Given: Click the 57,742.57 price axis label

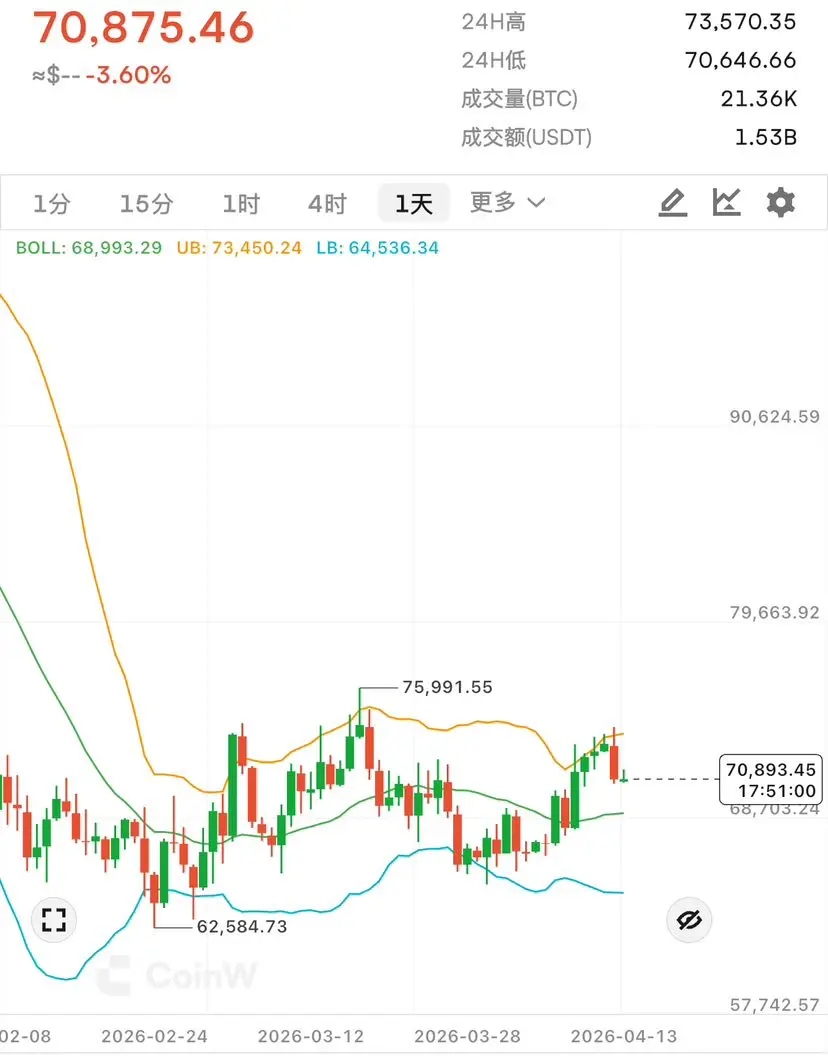Looking at the screenshot, I should [x=775, y=1005].
